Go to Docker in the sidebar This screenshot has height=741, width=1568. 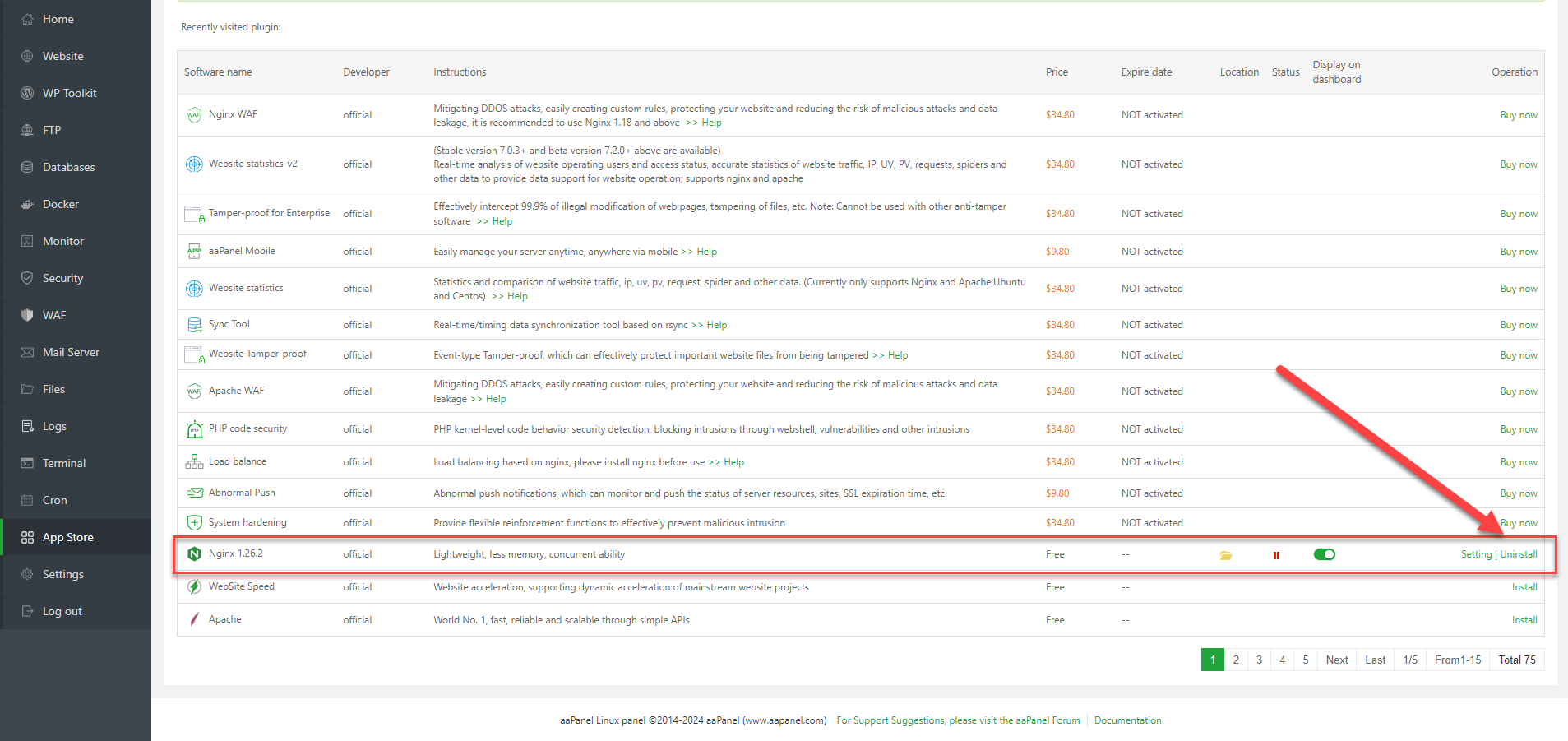click(61, 204)
